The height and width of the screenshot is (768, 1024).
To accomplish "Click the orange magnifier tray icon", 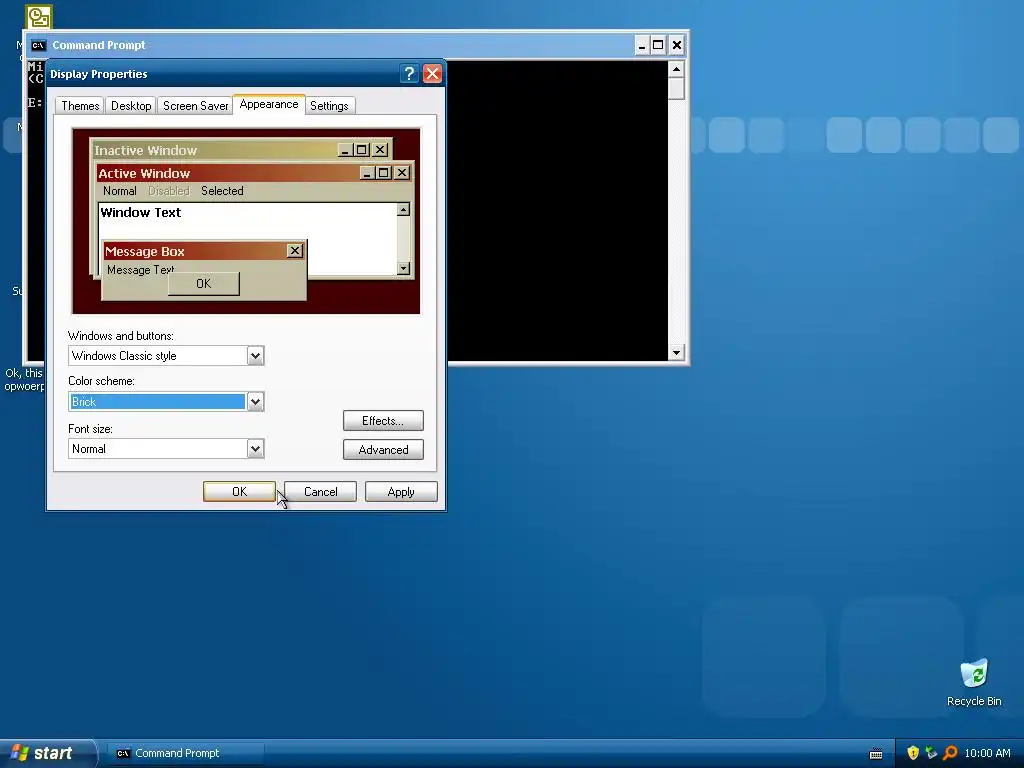I will 950,753.
